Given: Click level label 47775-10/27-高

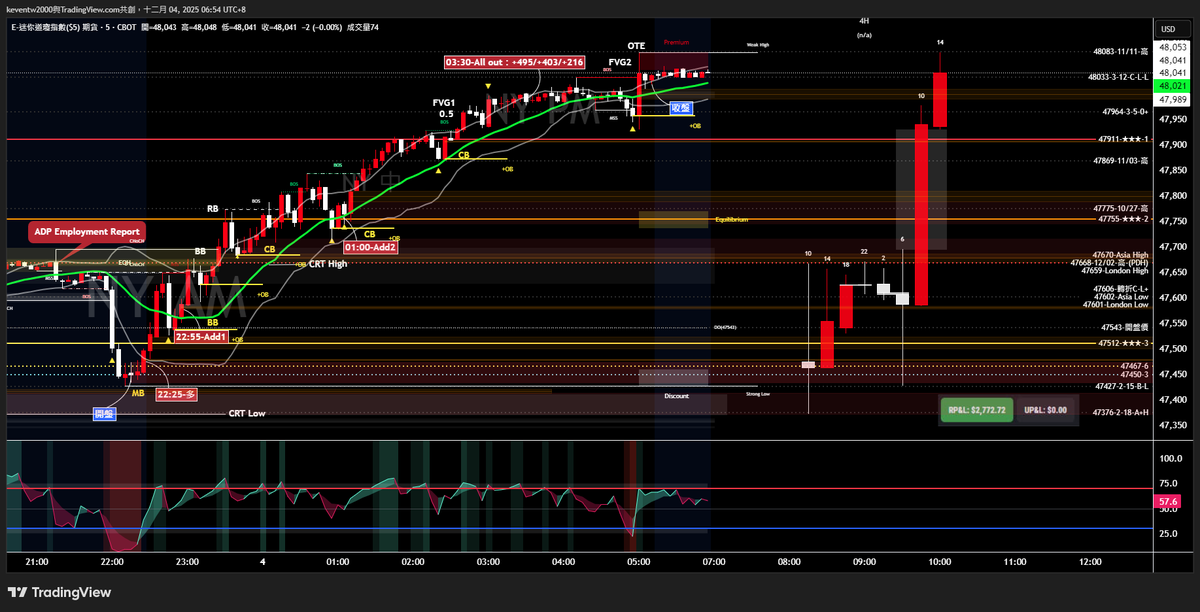Looking at the screenshot, I should pos(1121,208).
